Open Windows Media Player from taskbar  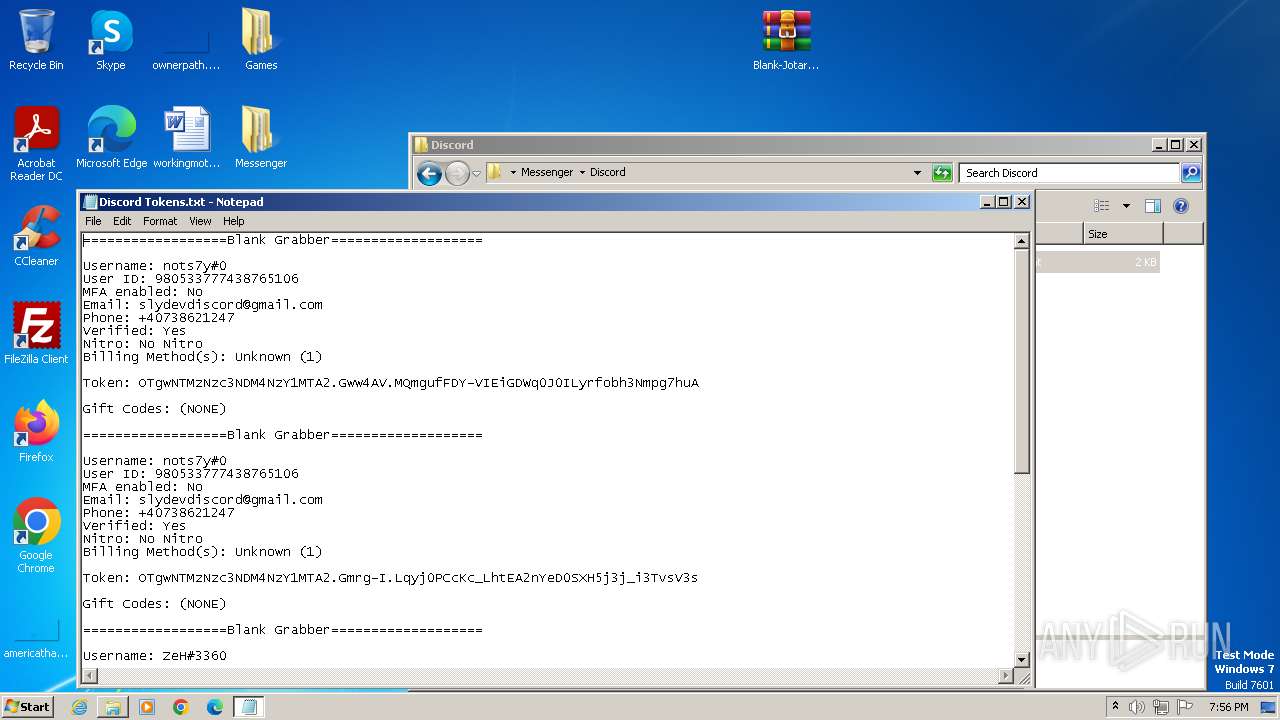point(147,707)
